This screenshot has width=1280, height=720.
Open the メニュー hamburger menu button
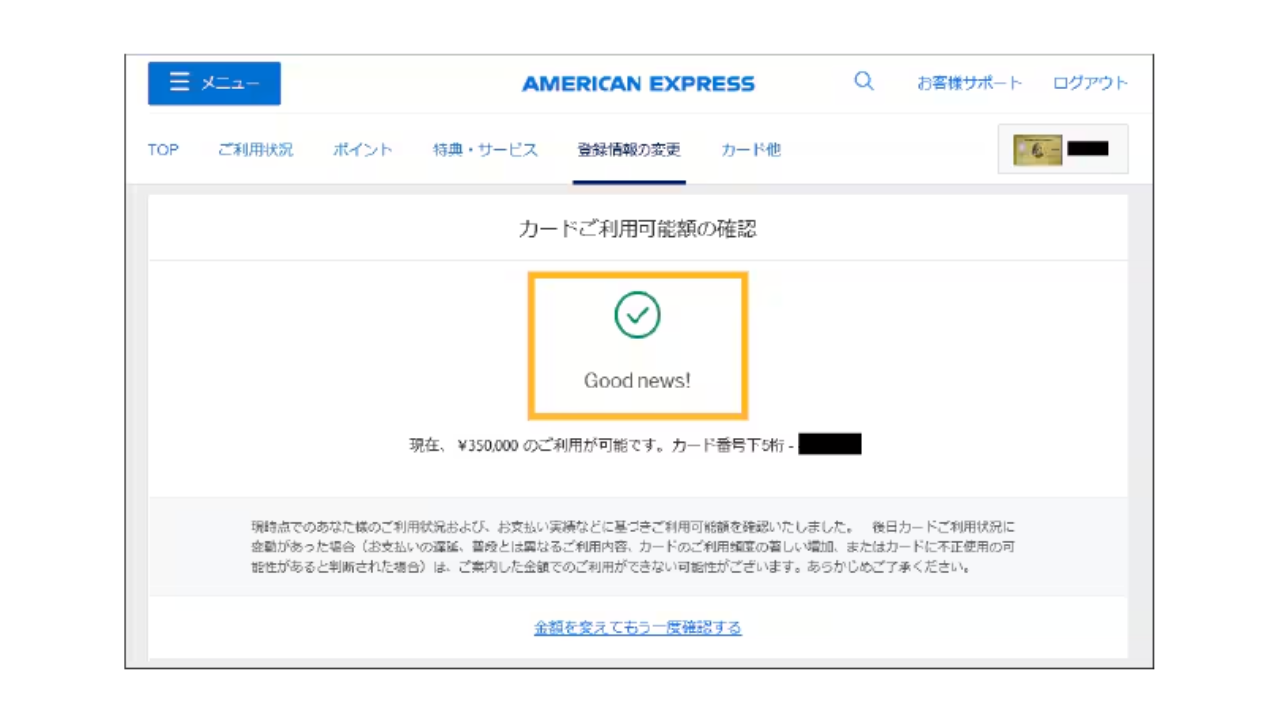coord(214,84)
